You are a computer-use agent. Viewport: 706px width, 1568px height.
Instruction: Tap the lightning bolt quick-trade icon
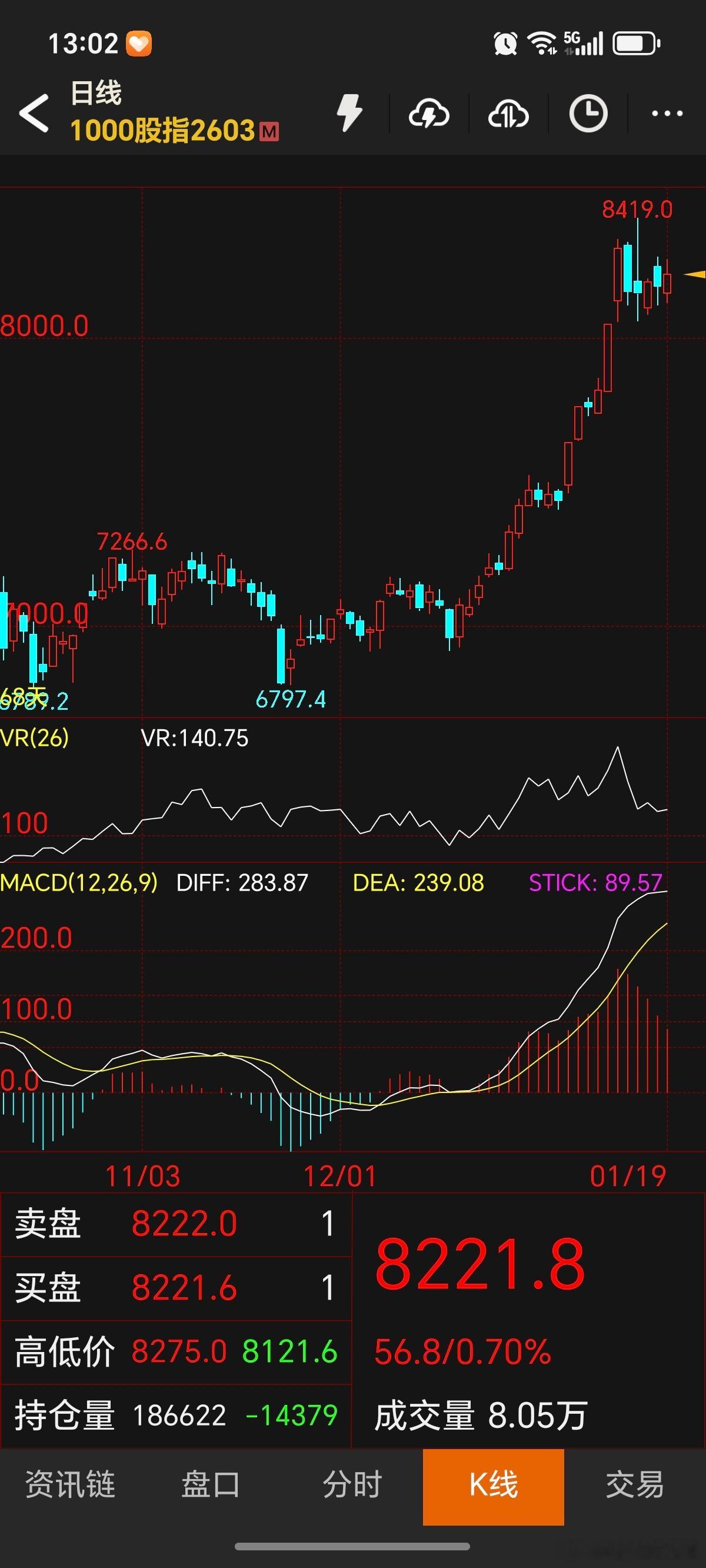(350, 112)
